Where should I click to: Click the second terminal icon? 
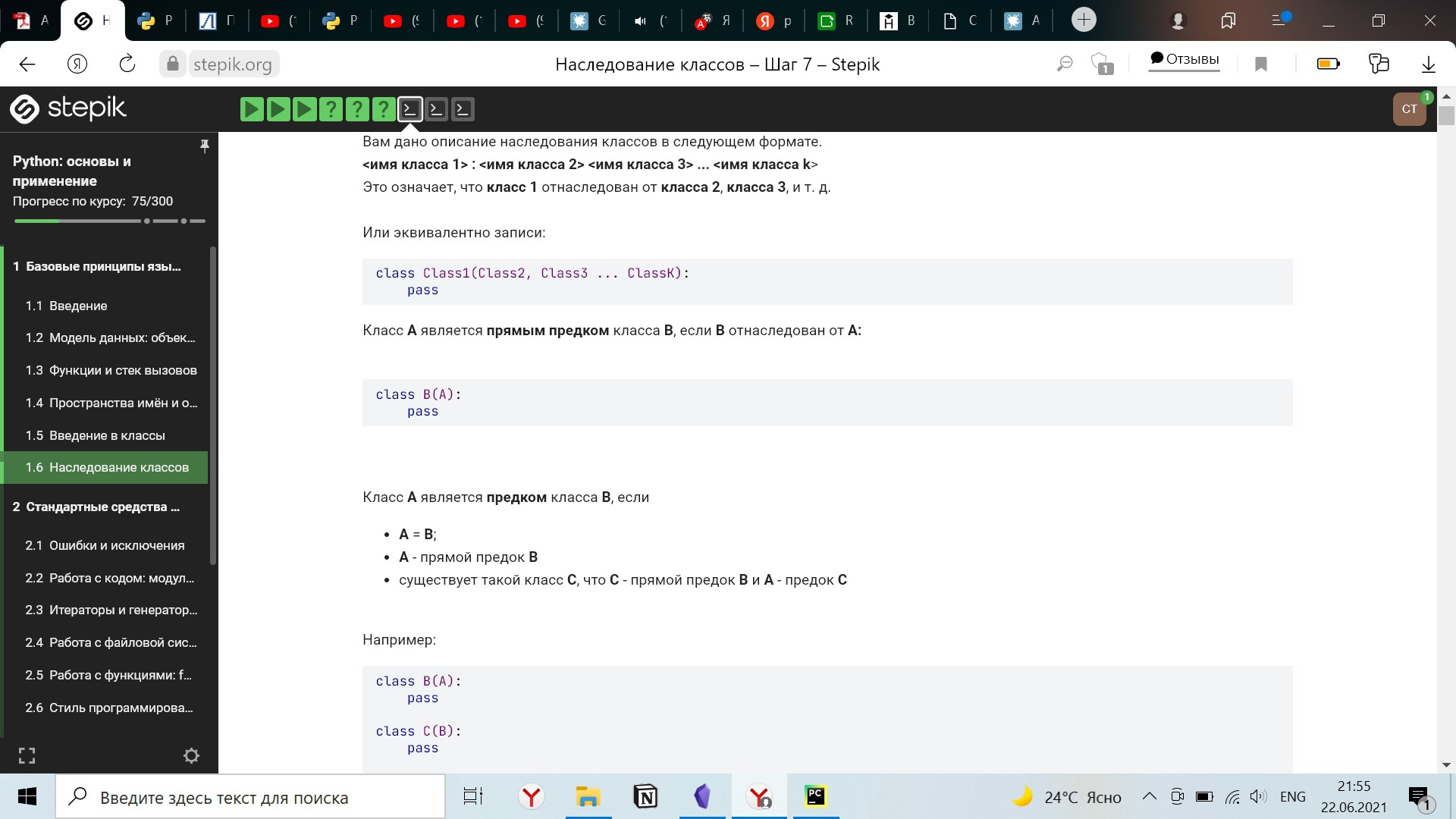tap(436, 108)
